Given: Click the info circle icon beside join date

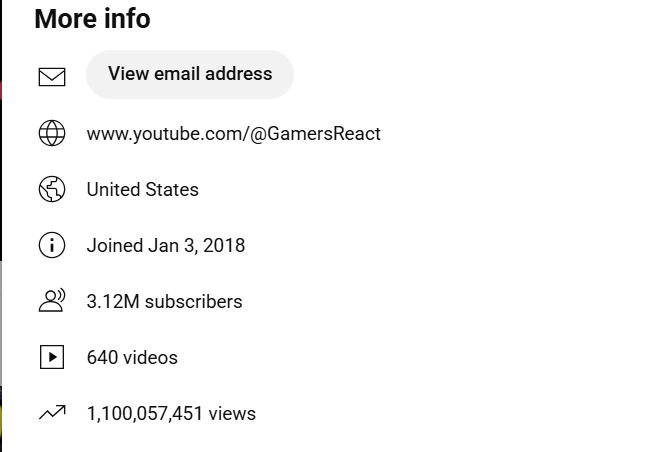Looking at the screenshot, I should (52, 245).
